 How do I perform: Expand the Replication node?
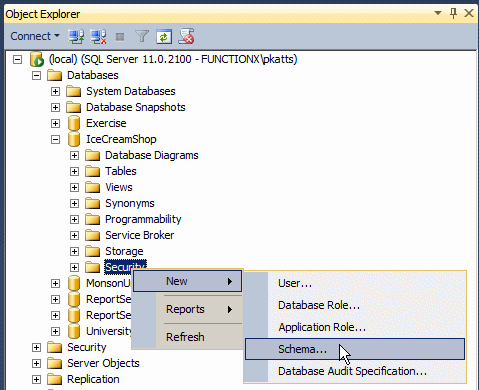(36, 380)
